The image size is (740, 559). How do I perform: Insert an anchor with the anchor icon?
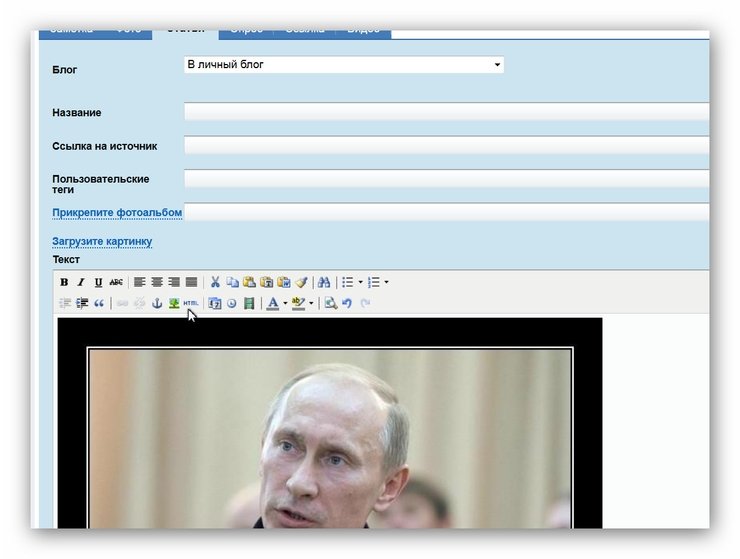(157, 304)
